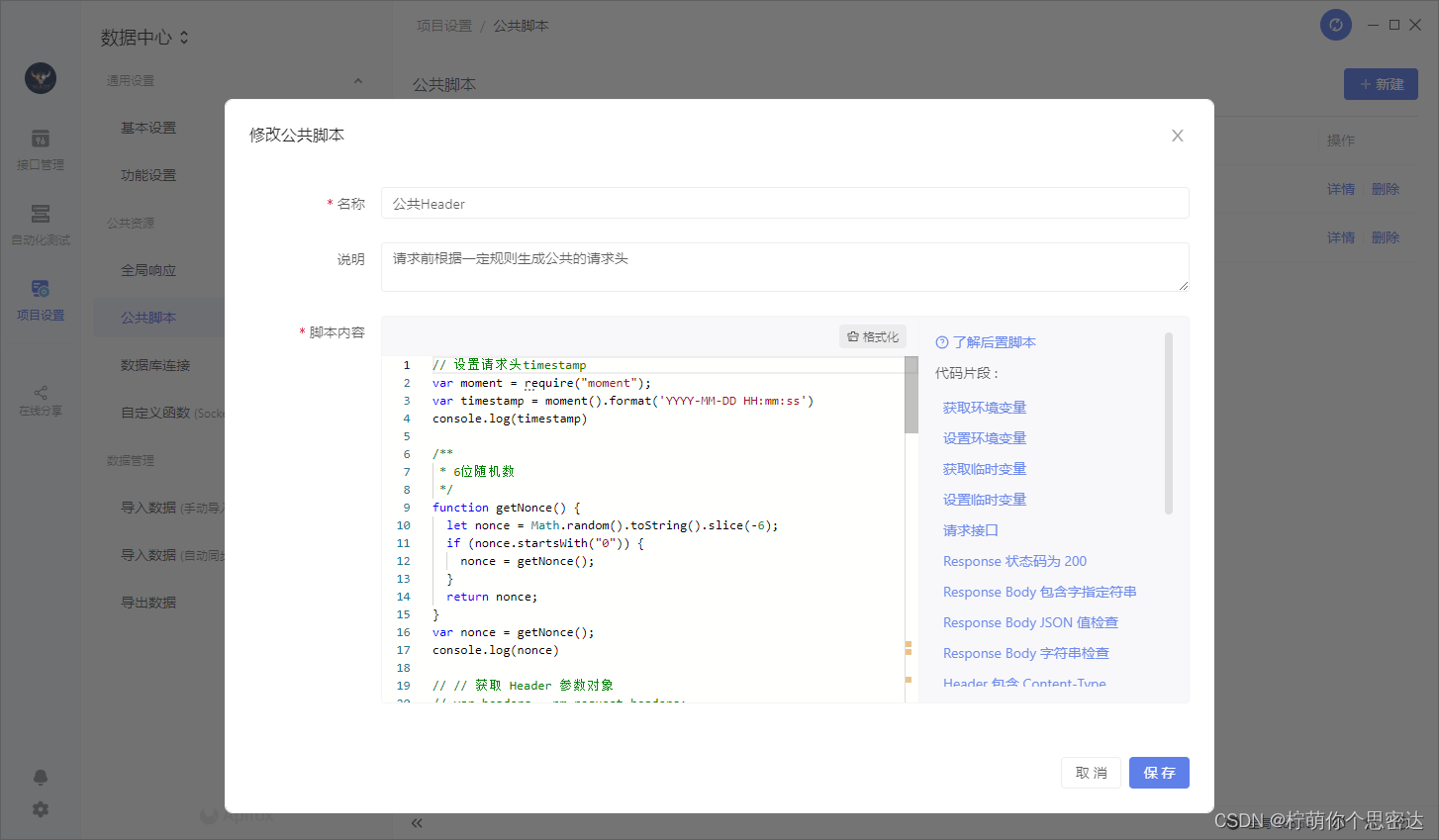
Task: Save the script with 保存 button
Action: click(x=1159, y=773)
